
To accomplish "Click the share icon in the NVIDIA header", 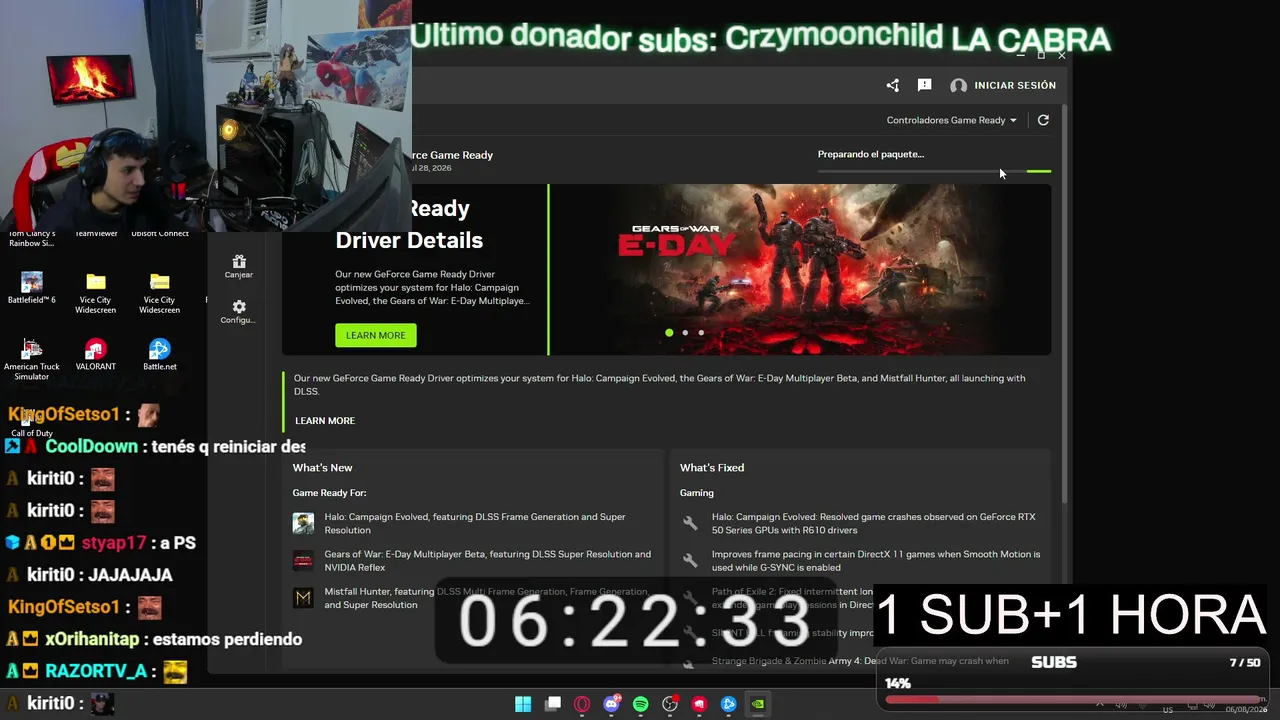I will [x=892, y=86].
